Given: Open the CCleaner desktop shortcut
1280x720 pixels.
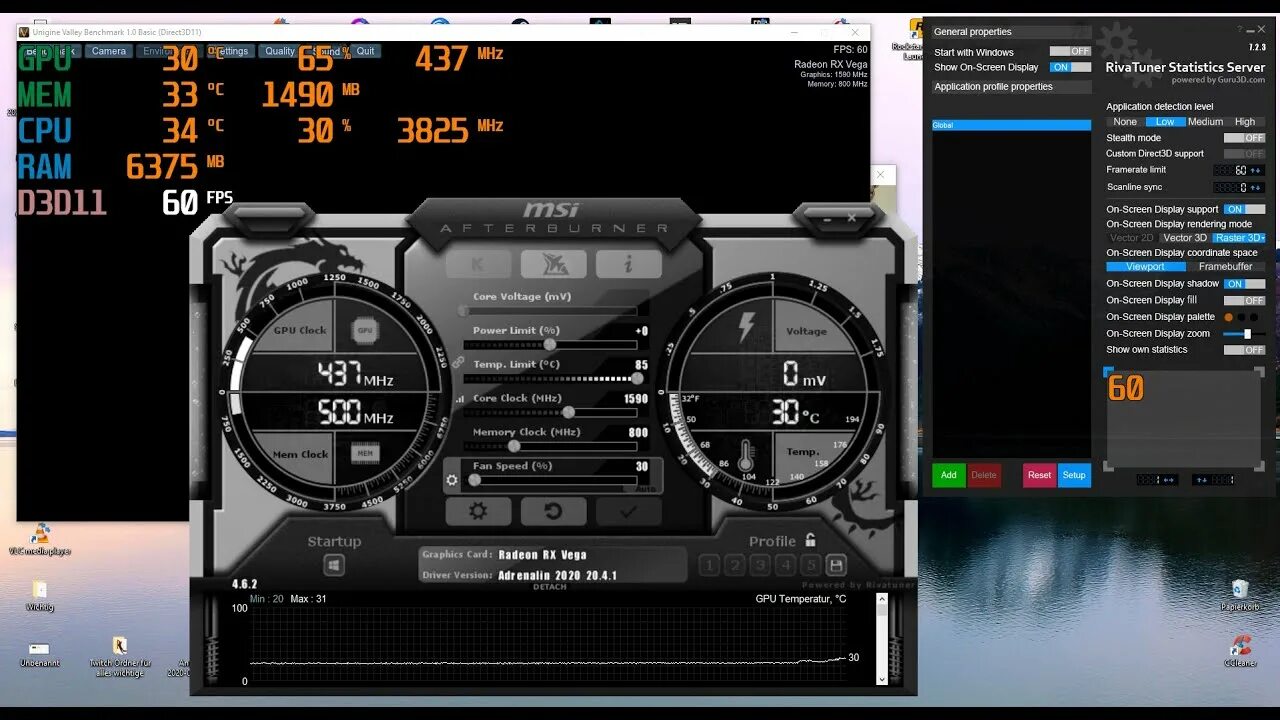Looking at the screenshot, I should (1241, 652).
